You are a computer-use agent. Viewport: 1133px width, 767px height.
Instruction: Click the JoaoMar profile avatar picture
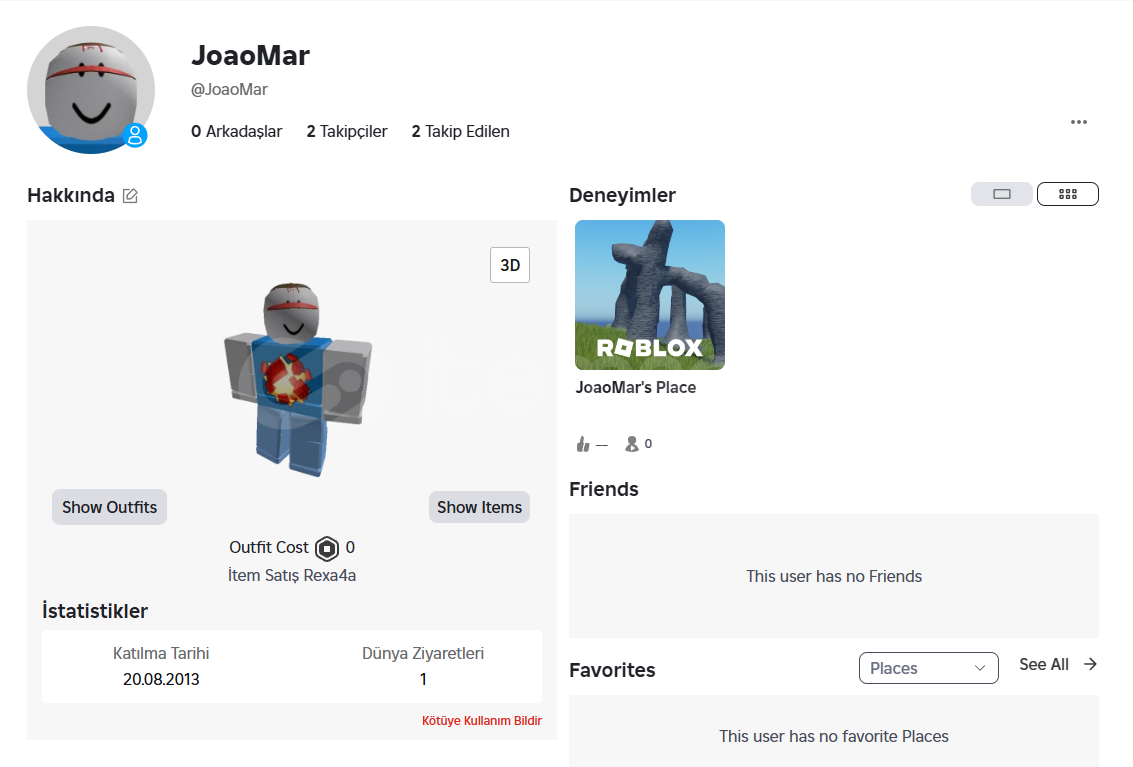pos(91,90)
